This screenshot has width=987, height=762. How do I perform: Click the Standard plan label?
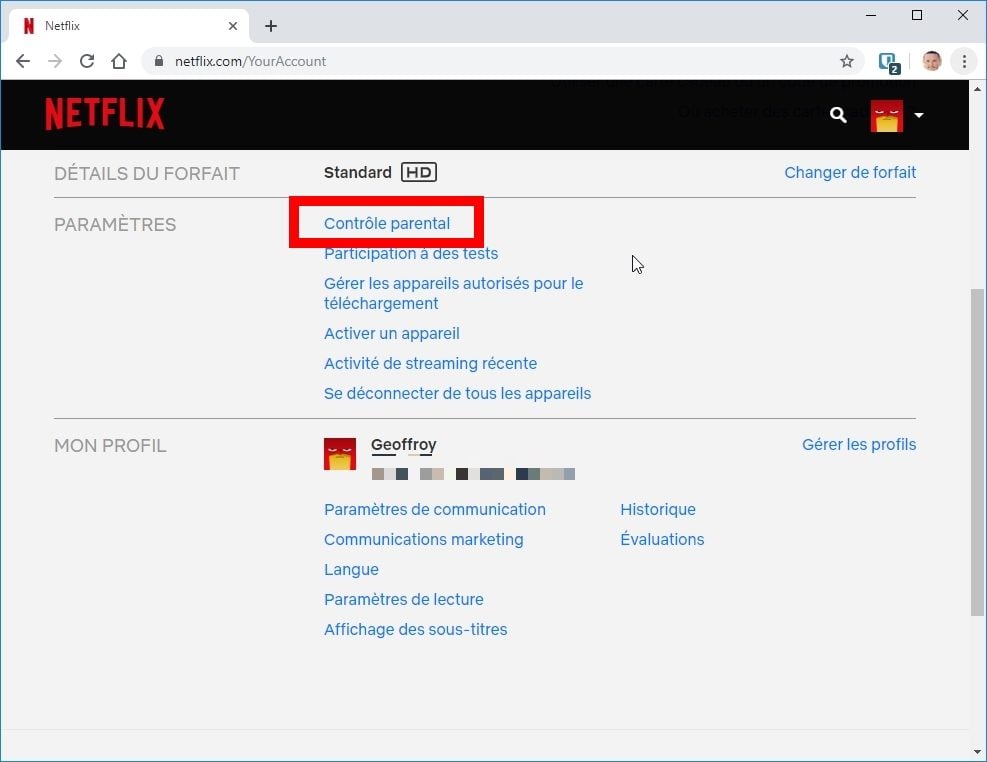pos(358,172)
